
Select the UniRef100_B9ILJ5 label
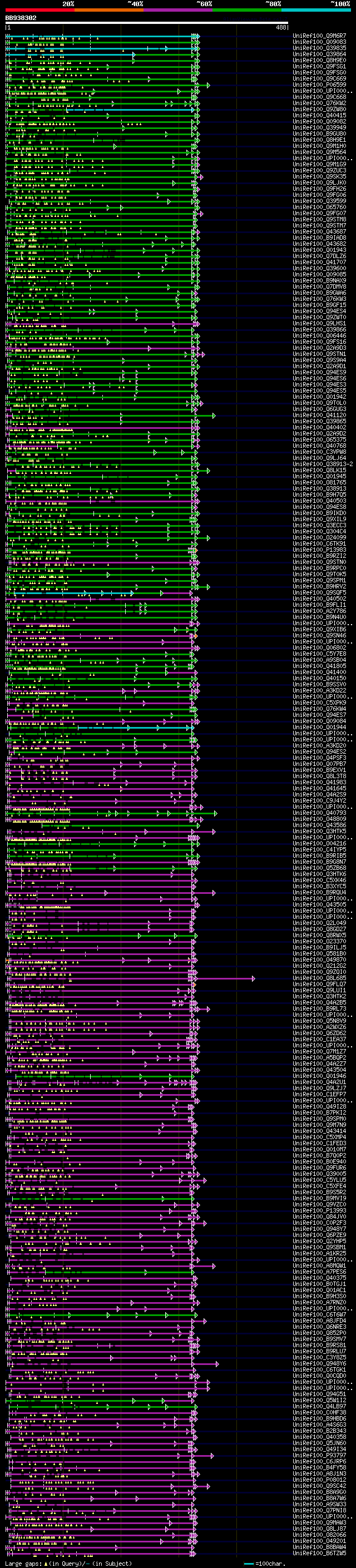pyautogui.click(x=319, y=948)
